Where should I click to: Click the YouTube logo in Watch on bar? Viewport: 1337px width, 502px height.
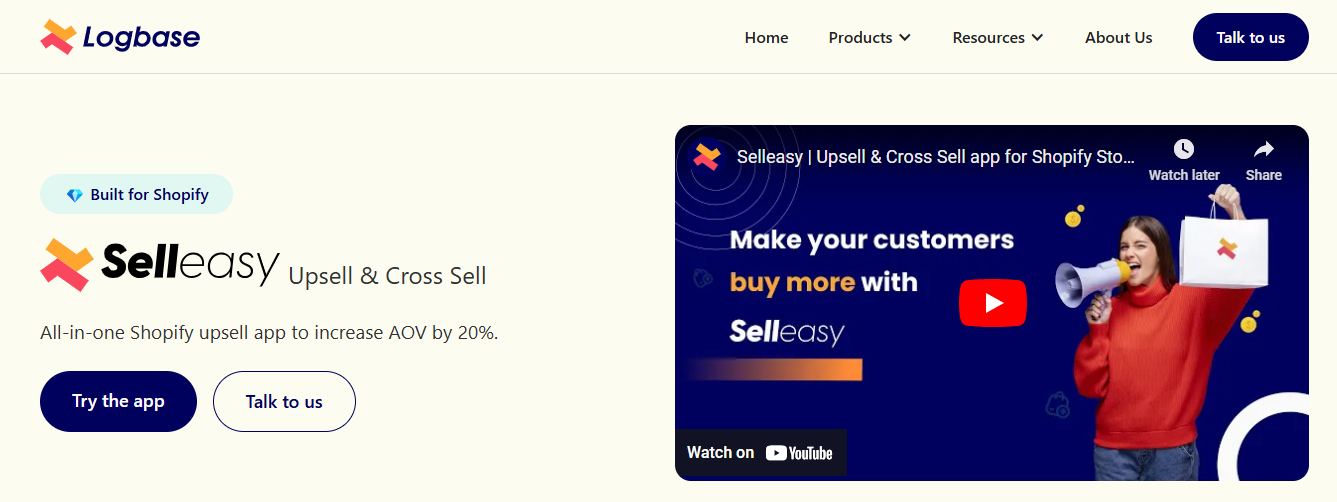pyautogui.click(x=799, y=453)
